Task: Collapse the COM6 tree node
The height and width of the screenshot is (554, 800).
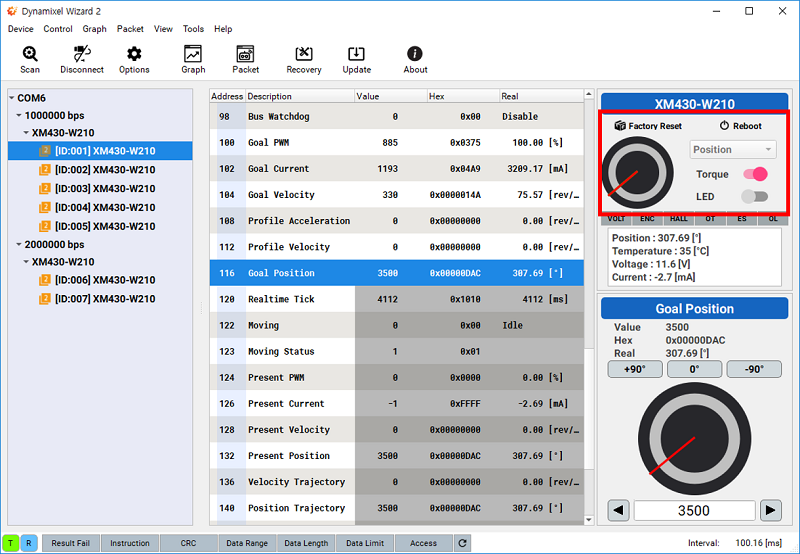Action: 12,97
